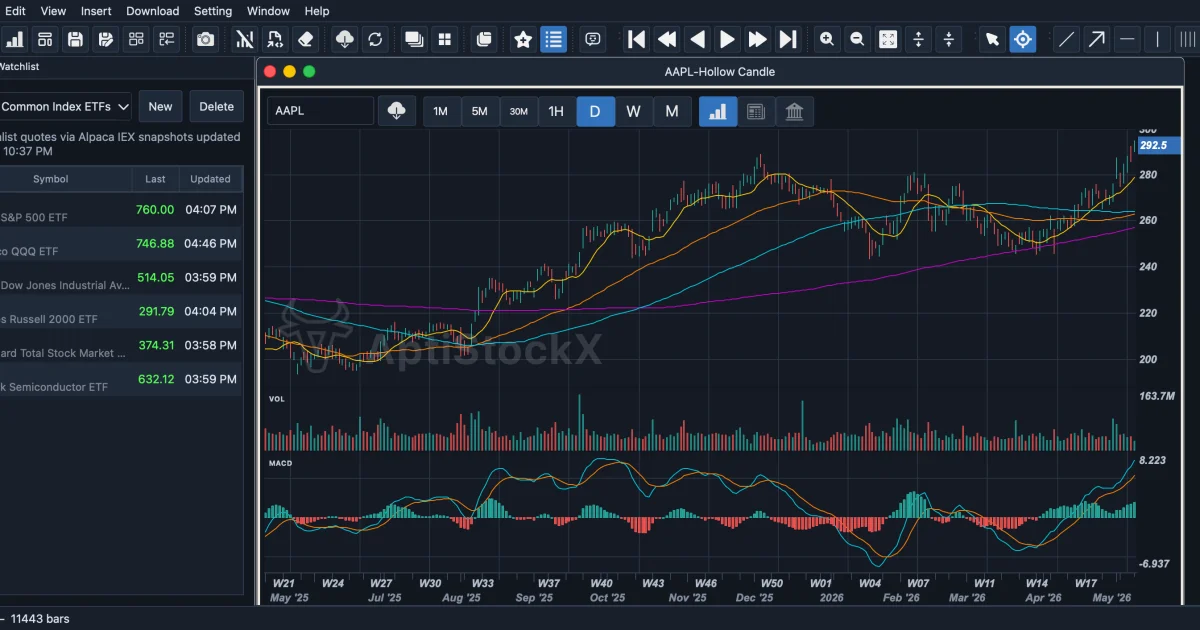The width and height of the screenshot is (1200, 630).
Task: Open the Download menu
Action: pyautogui.click(x=153, y=11)
